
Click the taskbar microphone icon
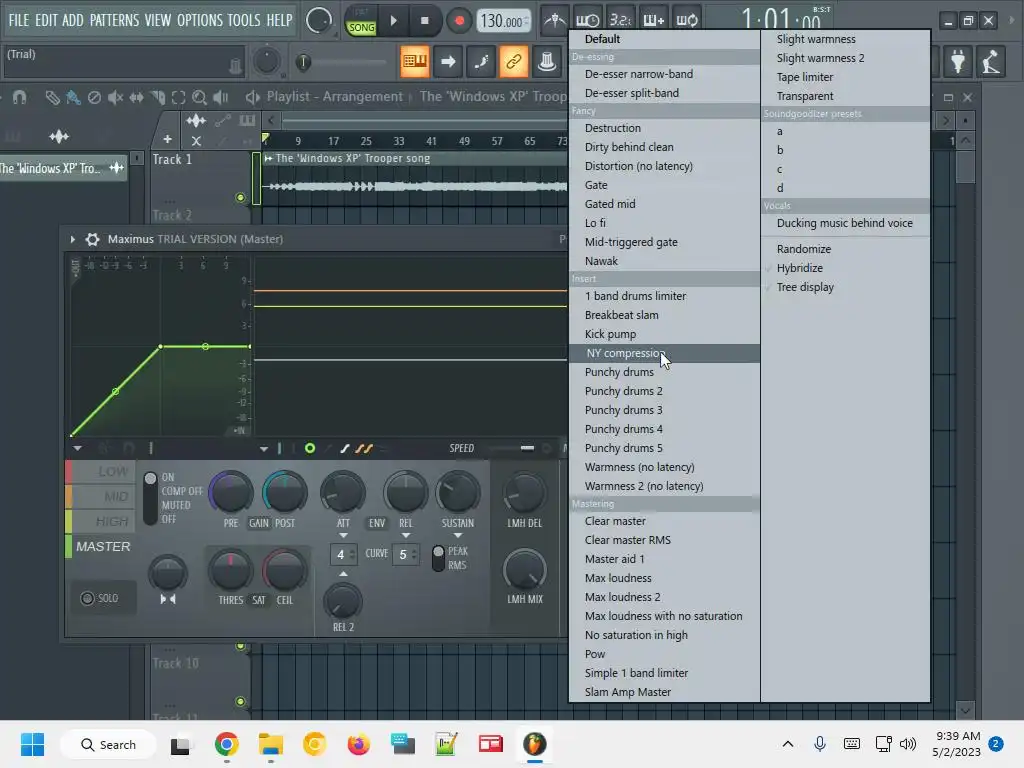tap(820, 744)
